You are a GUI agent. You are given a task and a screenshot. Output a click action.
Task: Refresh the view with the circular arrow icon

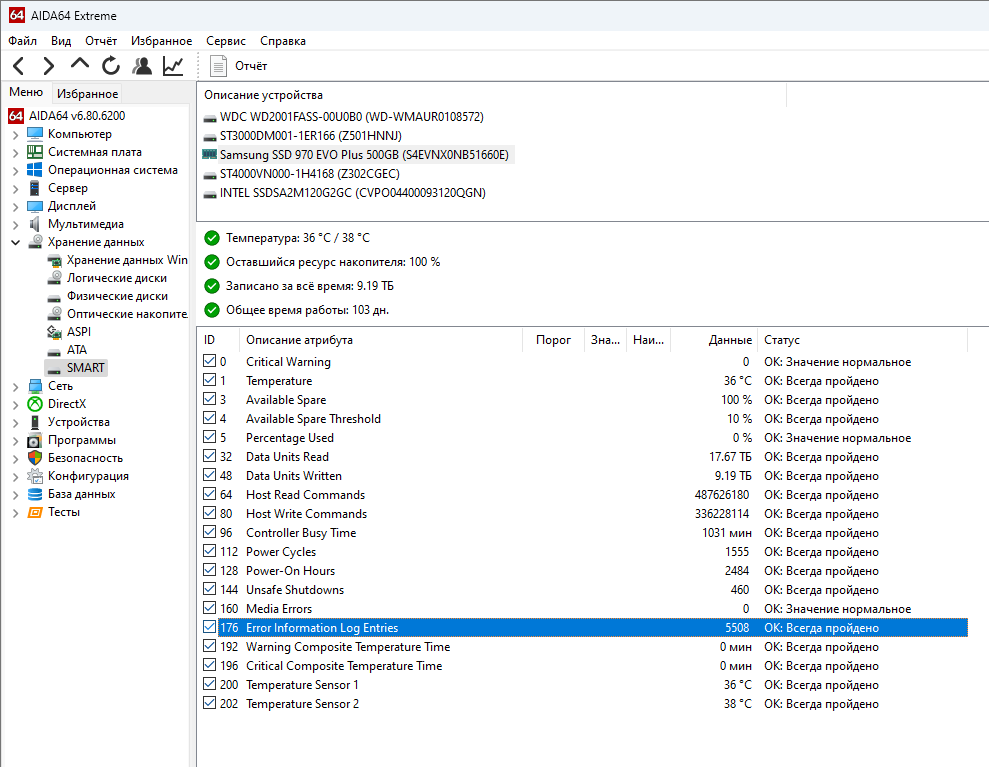pos(111,66)
